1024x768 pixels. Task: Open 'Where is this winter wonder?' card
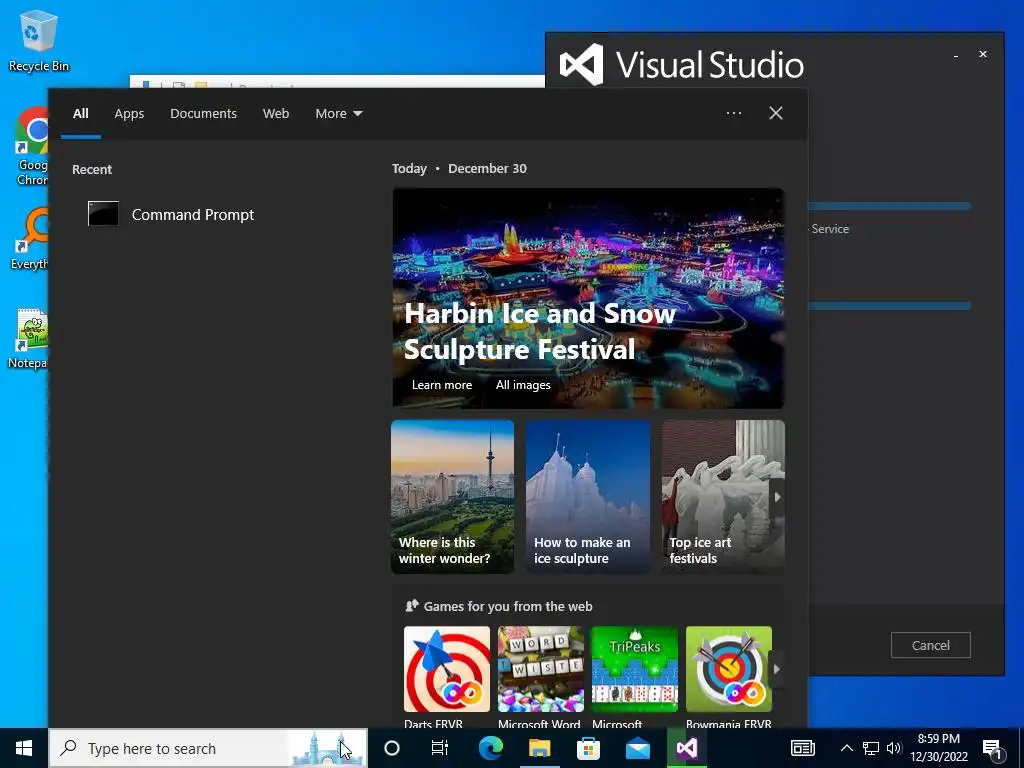[x=453, y=497]
